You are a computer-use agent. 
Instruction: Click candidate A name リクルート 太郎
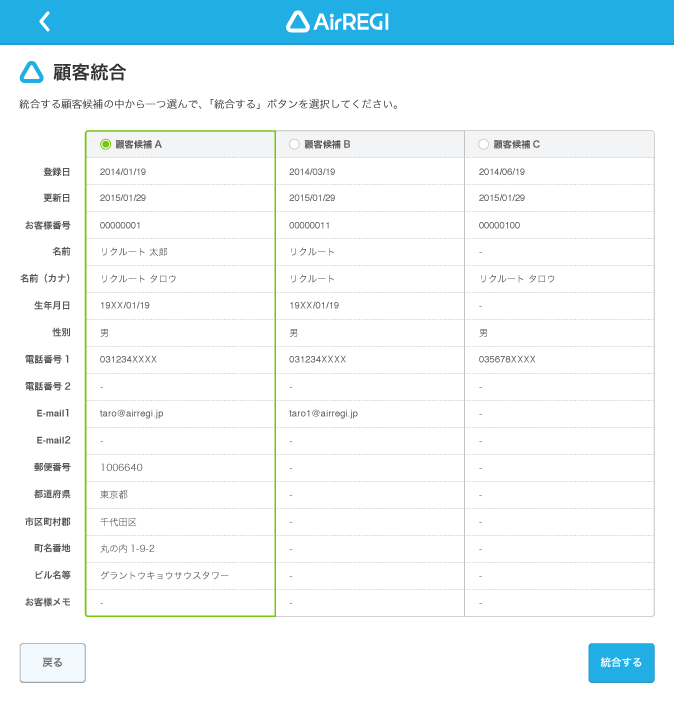pos(134,252)
